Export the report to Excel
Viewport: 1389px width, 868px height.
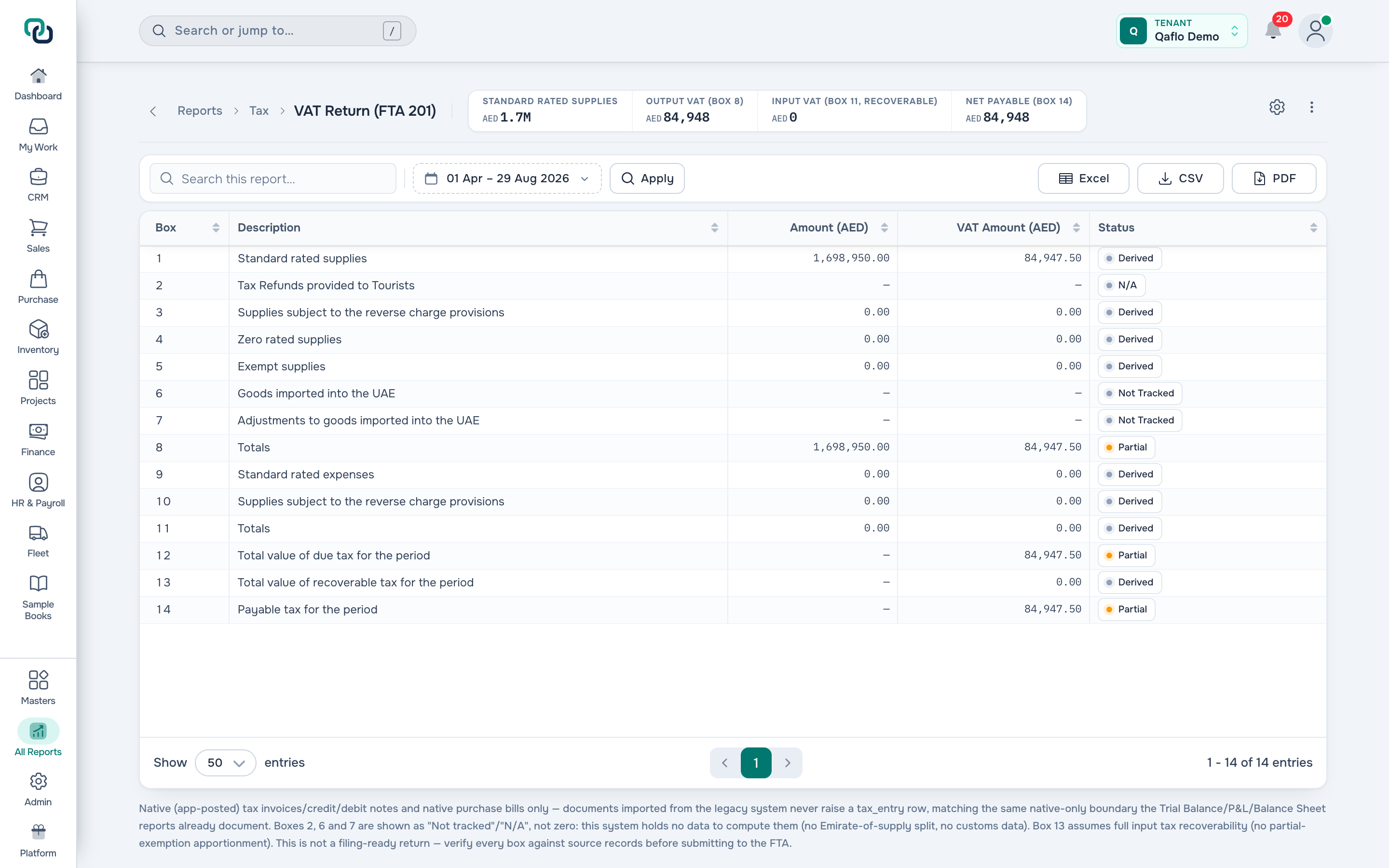tap(1083, 178)
